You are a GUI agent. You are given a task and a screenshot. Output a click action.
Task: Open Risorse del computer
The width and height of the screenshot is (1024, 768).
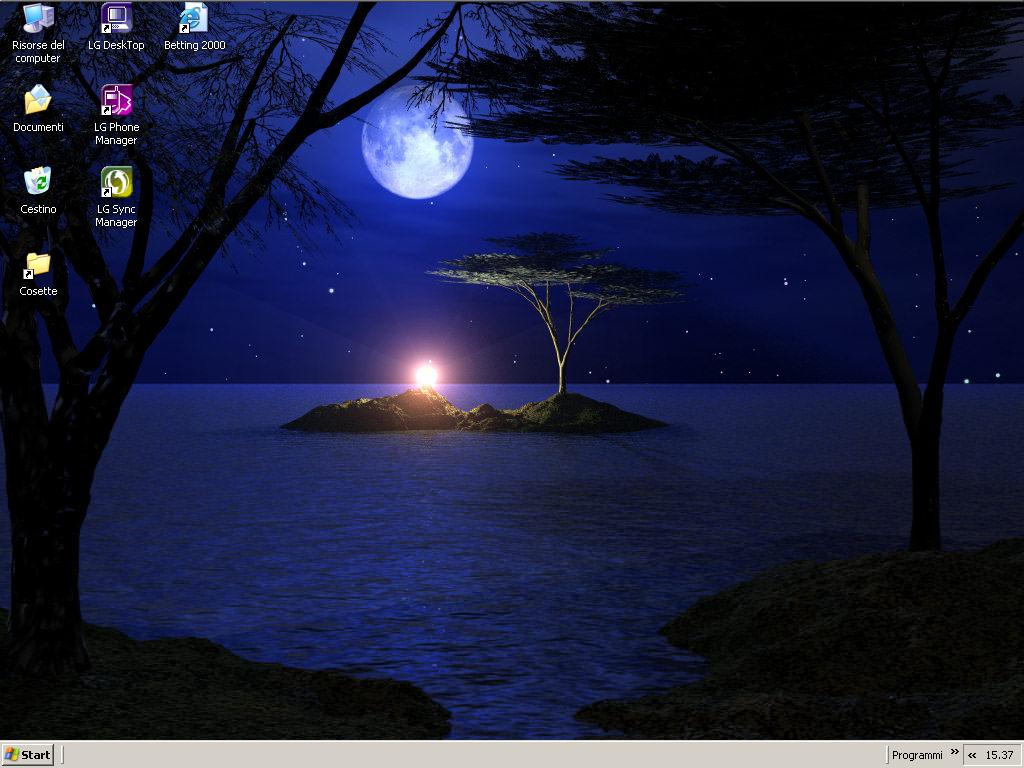37,20
